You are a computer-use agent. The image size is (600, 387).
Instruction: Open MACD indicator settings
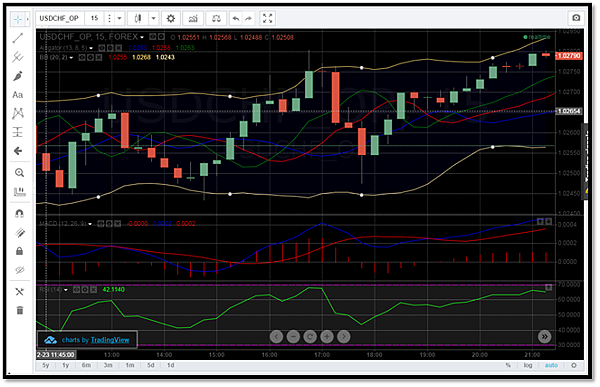[109, 224]
